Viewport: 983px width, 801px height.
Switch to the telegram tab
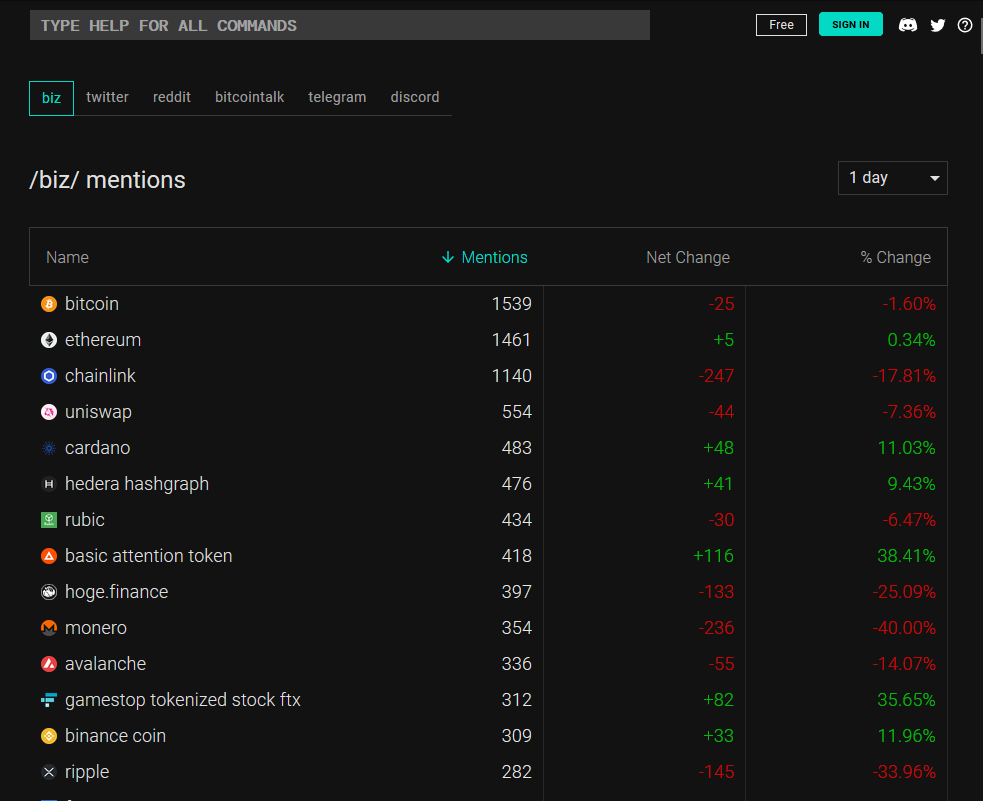(x=337, y=97)
